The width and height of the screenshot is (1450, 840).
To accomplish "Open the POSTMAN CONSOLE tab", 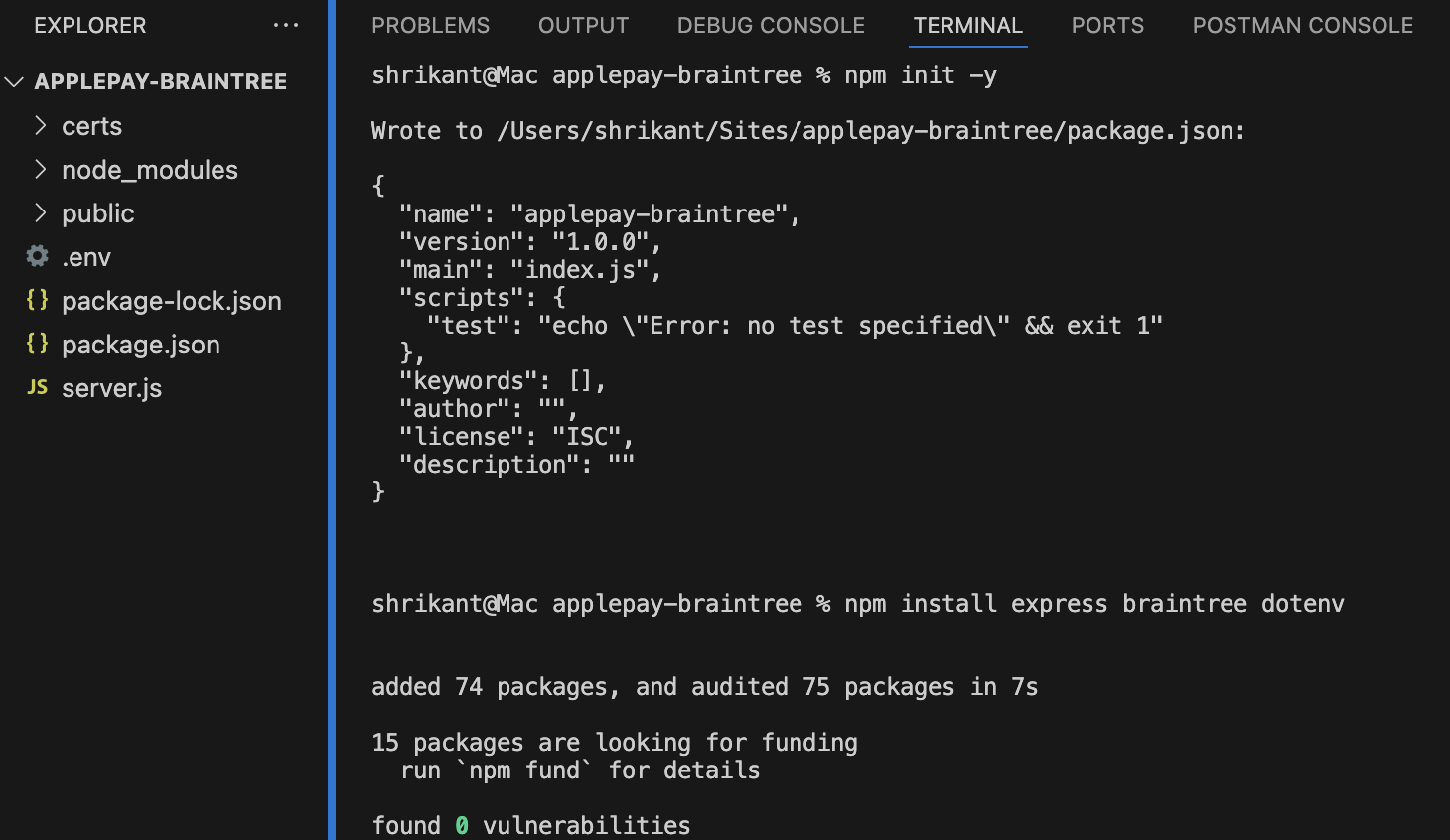I will (x=1303, y=26).
